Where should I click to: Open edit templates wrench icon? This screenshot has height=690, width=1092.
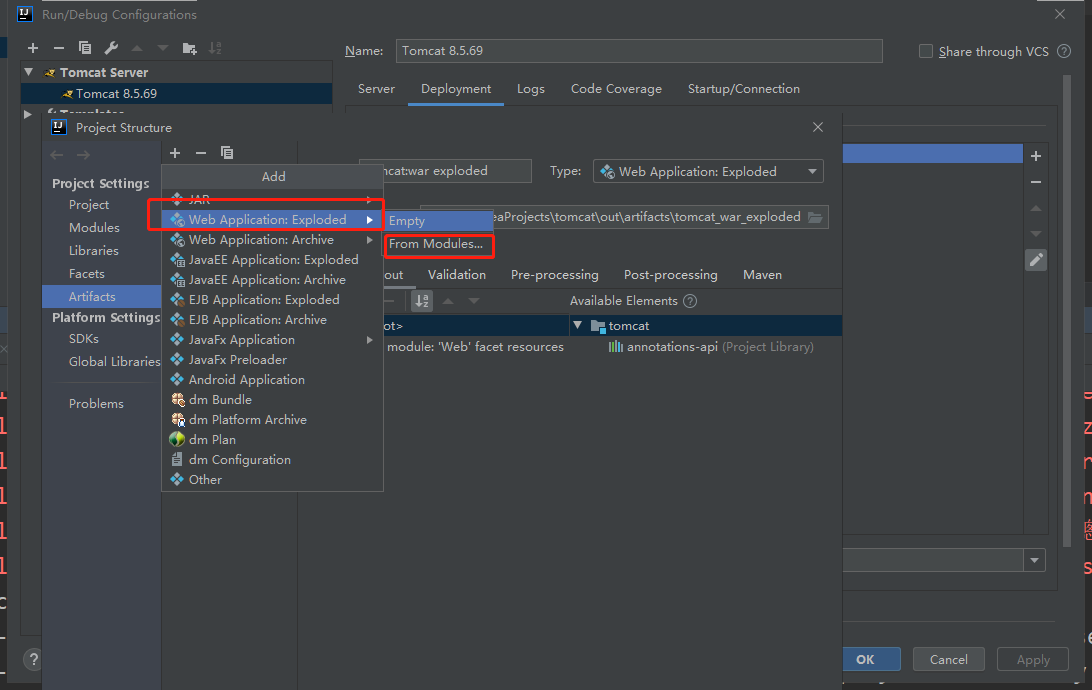pyautogui.click(x=111, y=48)
